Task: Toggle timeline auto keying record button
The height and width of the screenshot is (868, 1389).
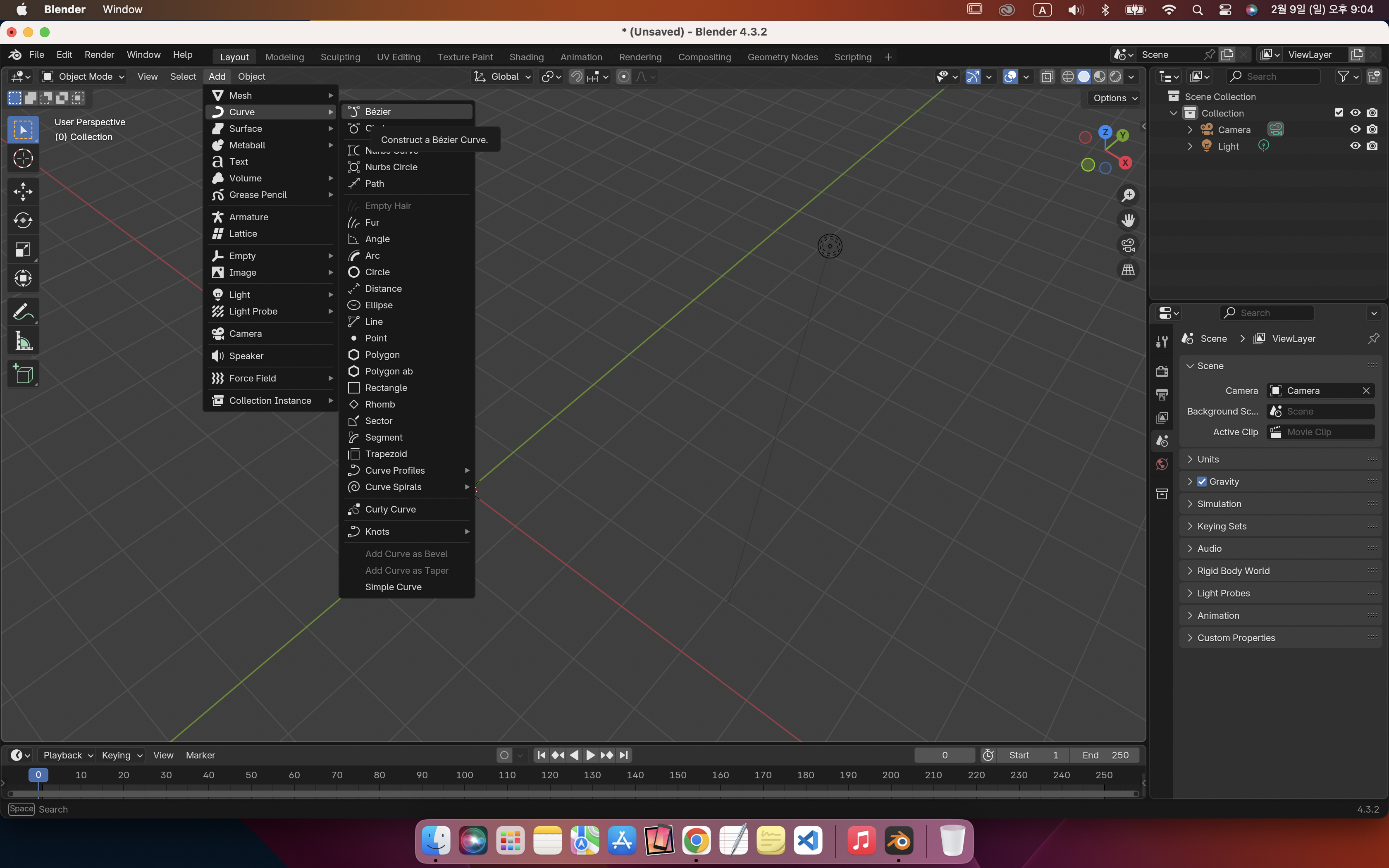Action: (504, 755)
